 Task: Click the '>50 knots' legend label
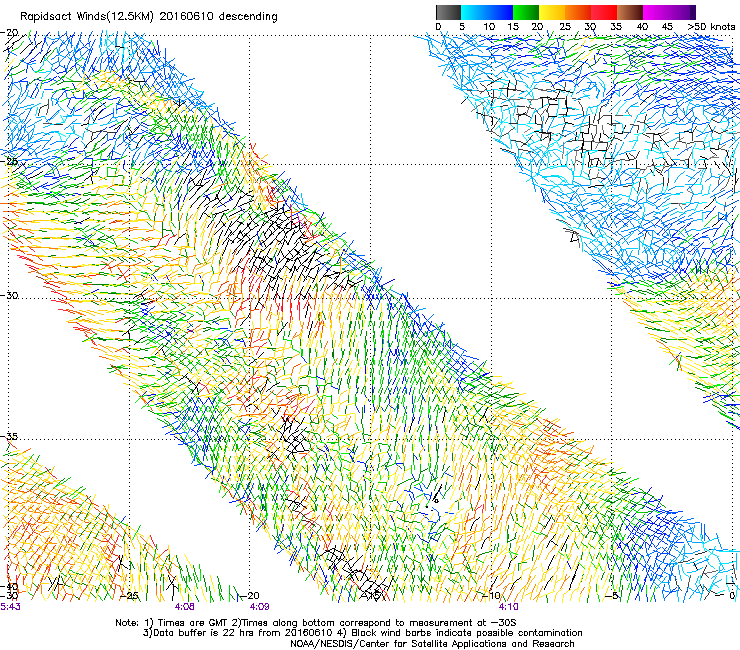tap(711, 27)
